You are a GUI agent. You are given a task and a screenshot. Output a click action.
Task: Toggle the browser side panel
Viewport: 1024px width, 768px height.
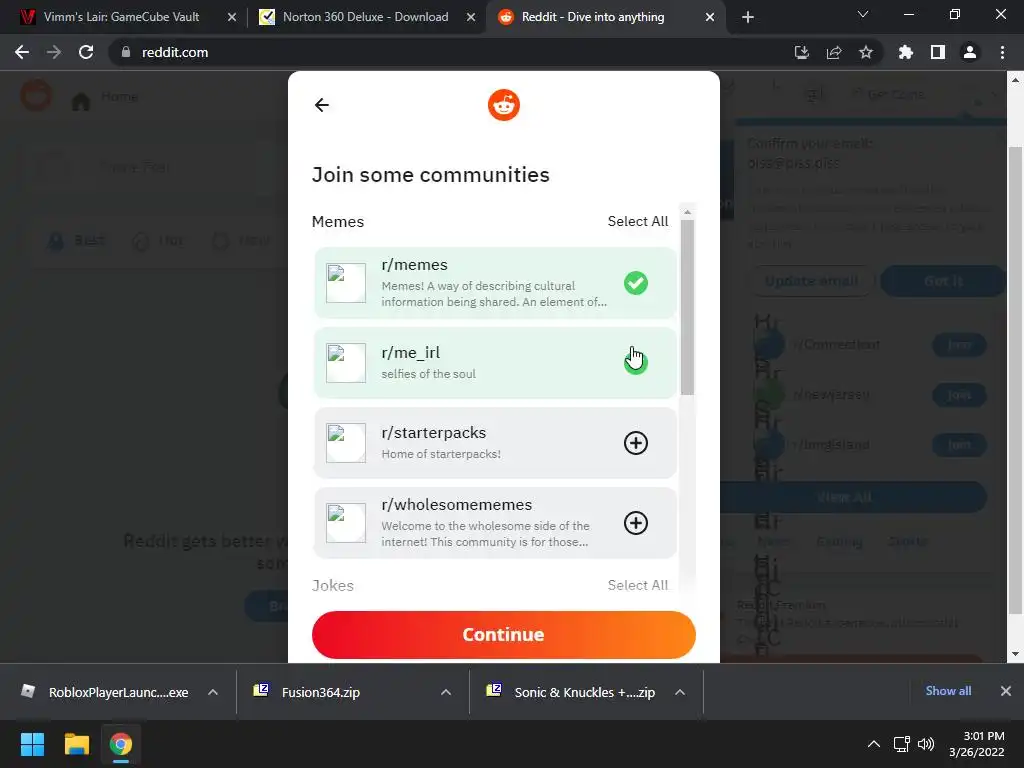coord(938,52)
